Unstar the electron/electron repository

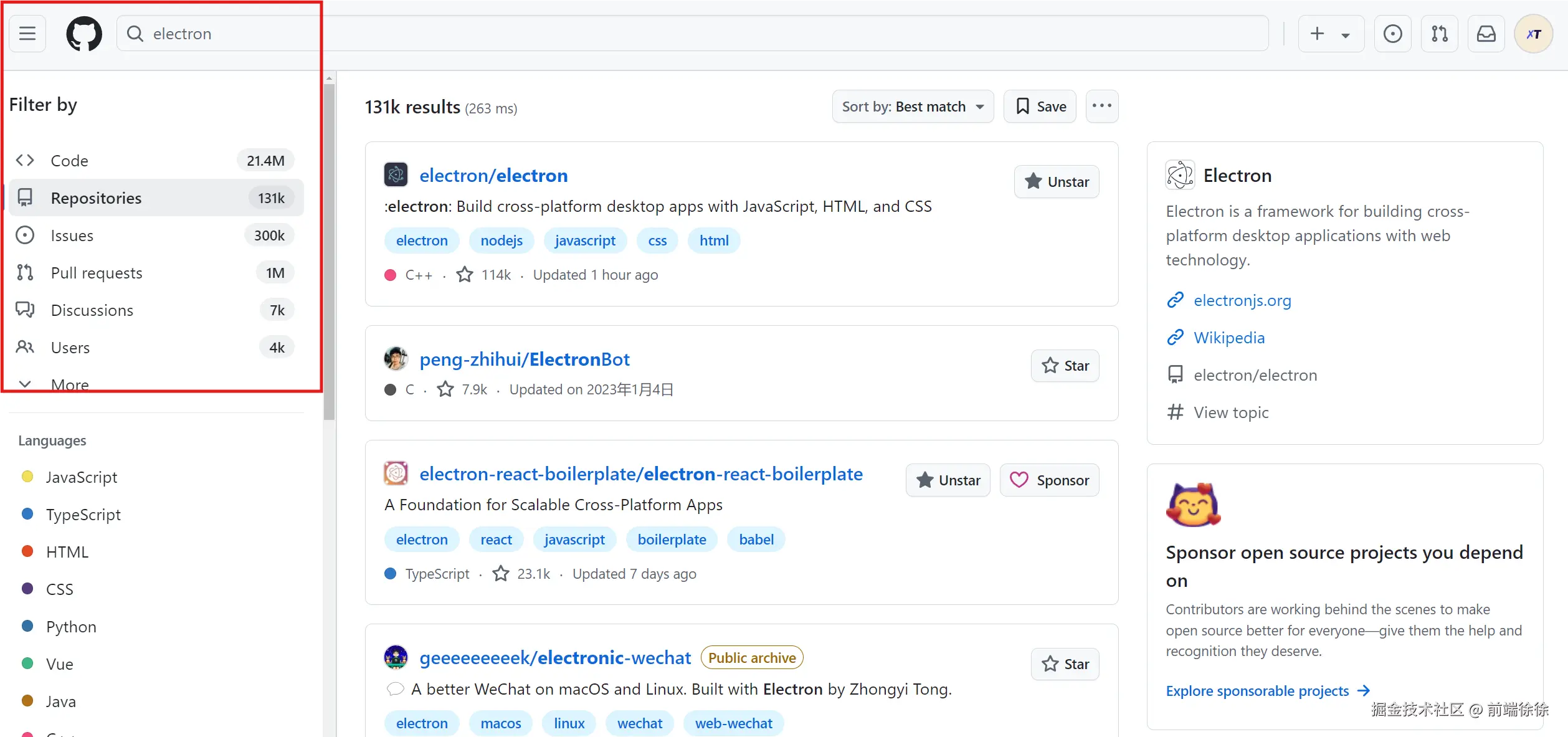point(1057,182)
